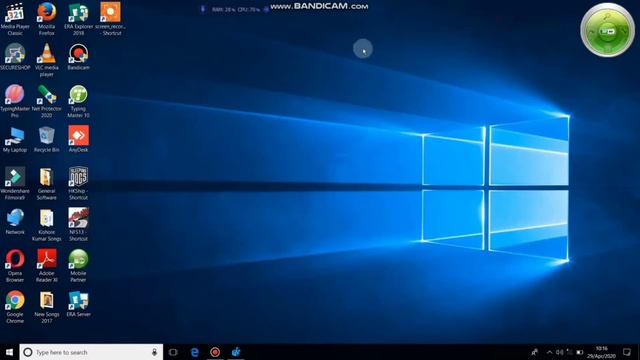Expand the hidden system tray icons chevron
Image resolution: width=640 pixels, height=360 pixels.
(x=549, y=352)
